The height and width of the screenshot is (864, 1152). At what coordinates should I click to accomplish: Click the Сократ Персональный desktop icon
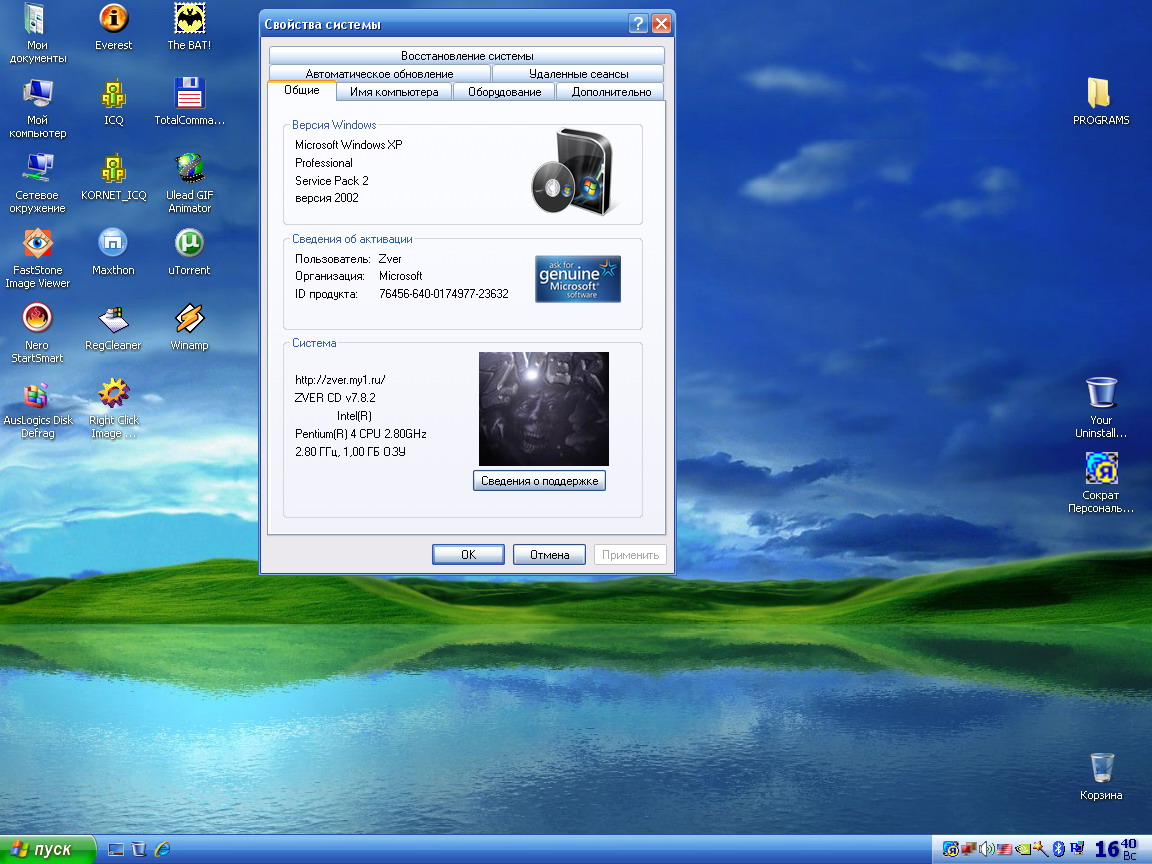click(1101, 483)
